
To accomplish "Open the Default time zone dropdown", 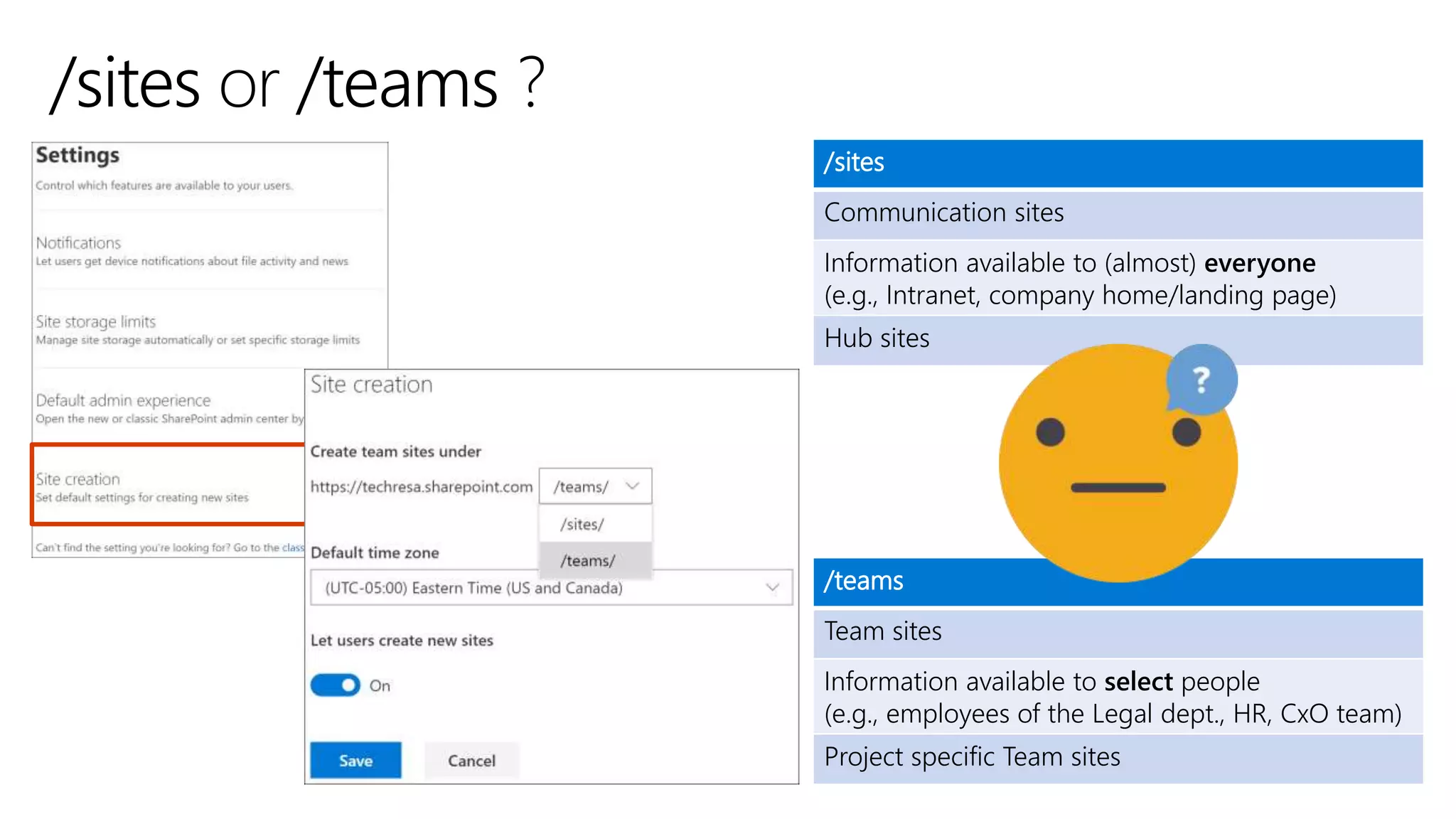I will [x=552, y=588].
